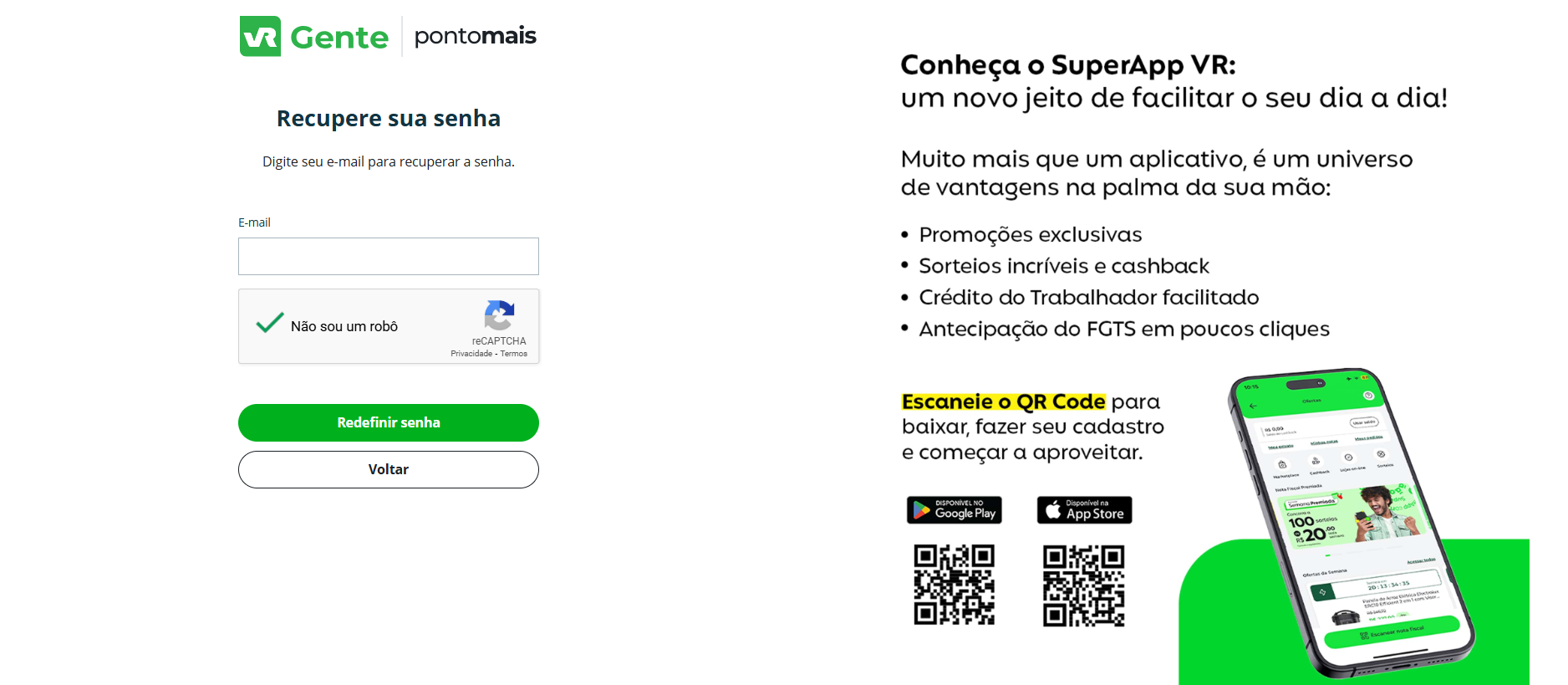Click the Apple logo in App Store badge
1568x685 pixels.
1053,509
